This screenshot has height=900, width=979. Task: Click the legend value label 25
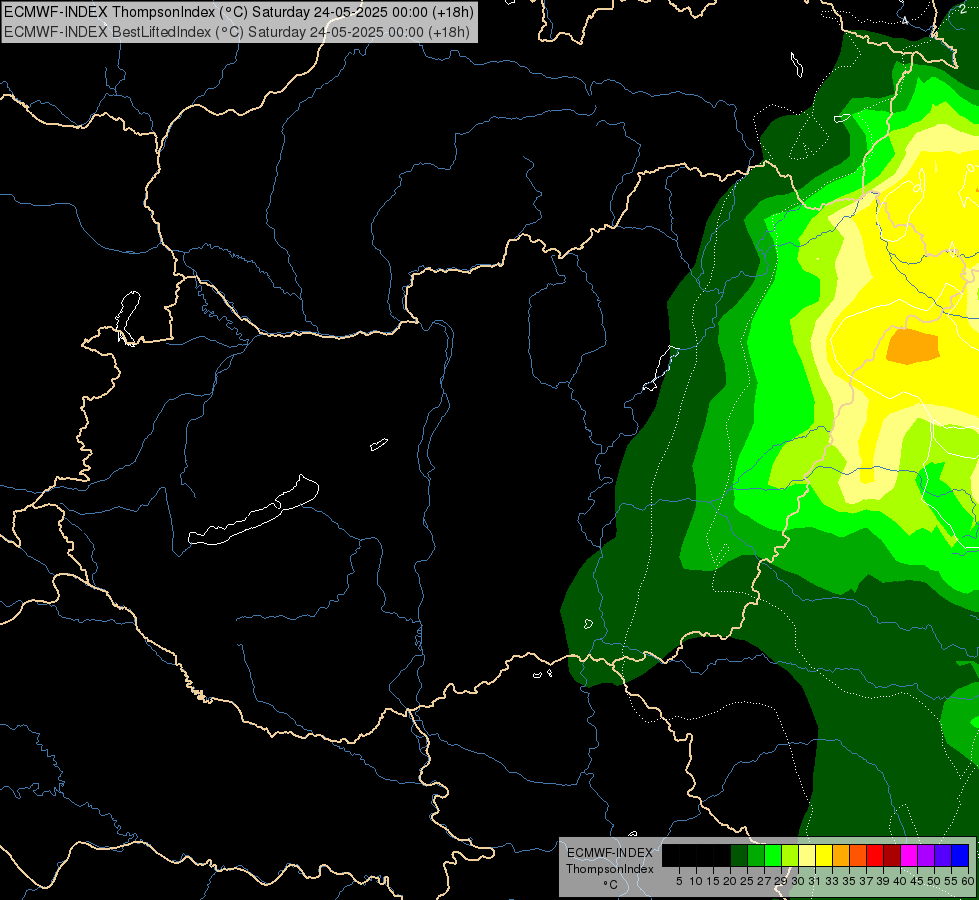(747, 881)
